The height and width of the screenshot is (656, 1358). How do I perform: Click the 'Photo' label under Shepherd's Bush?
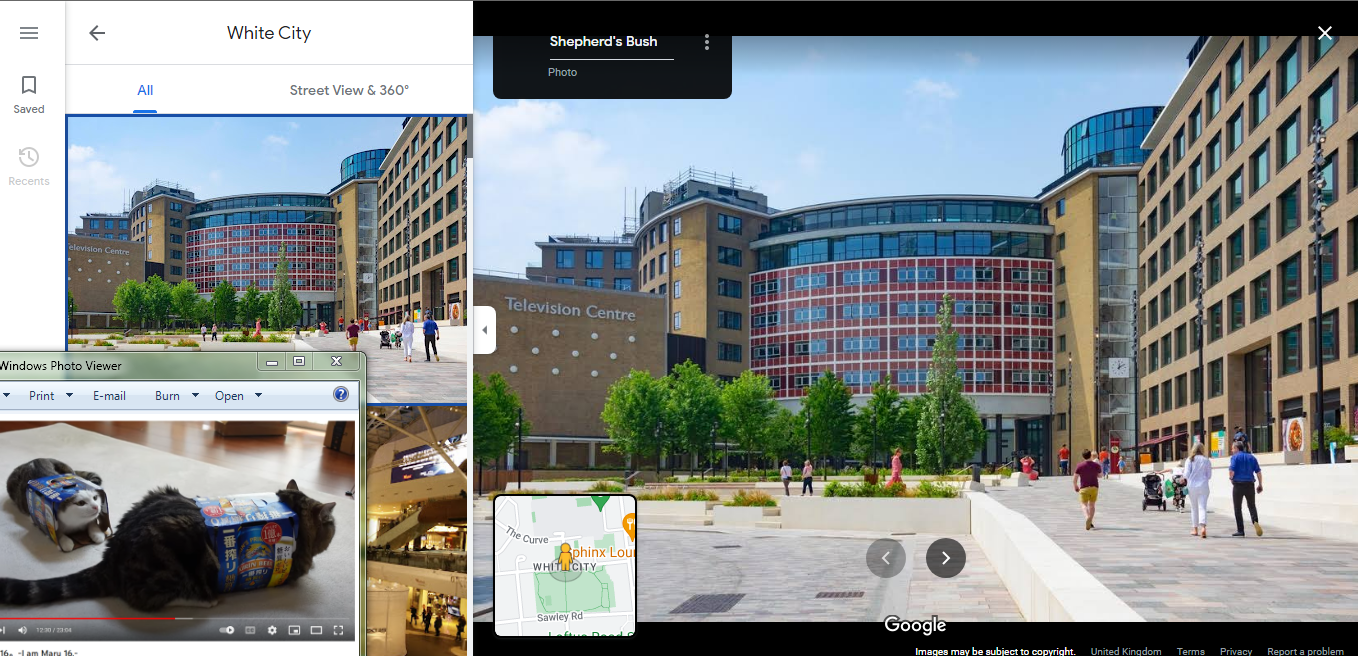pyautogui.click(x=563, y=72)
